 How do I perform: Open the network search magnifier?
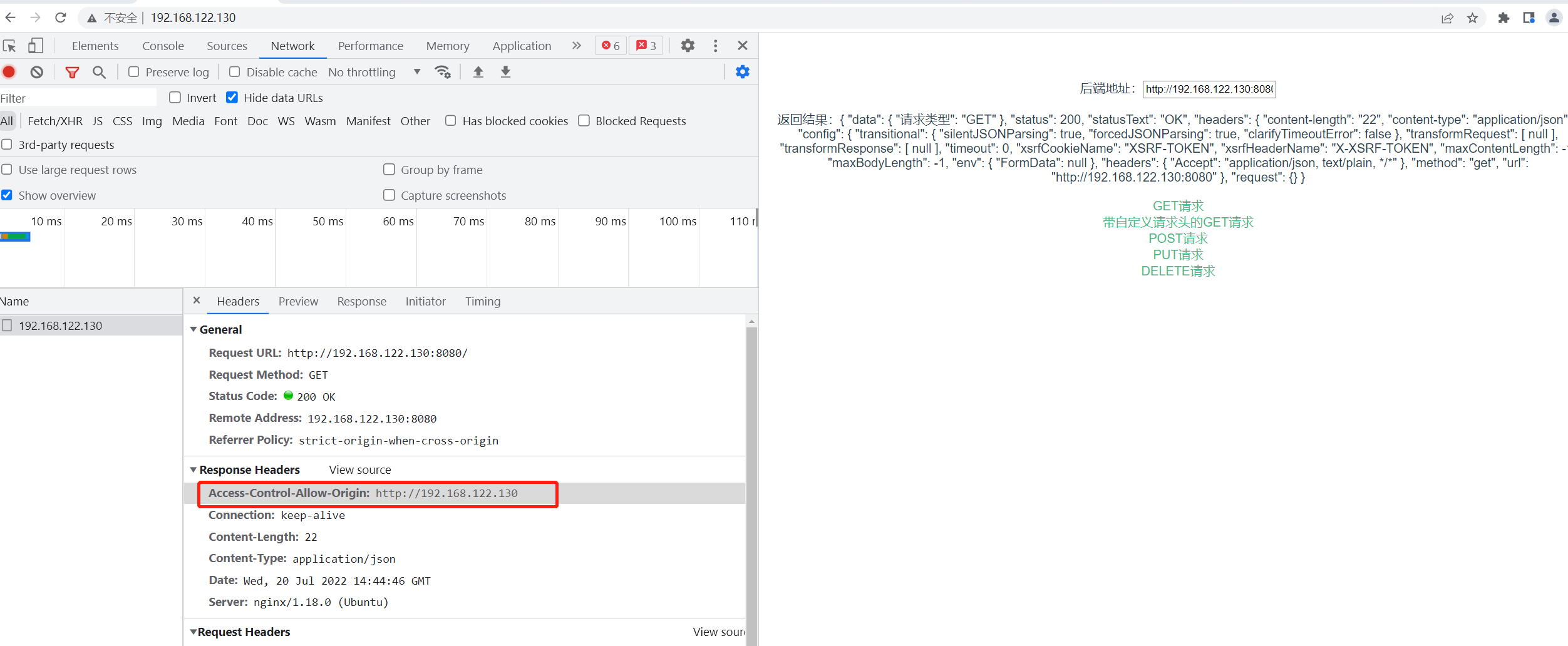[99, 72]
